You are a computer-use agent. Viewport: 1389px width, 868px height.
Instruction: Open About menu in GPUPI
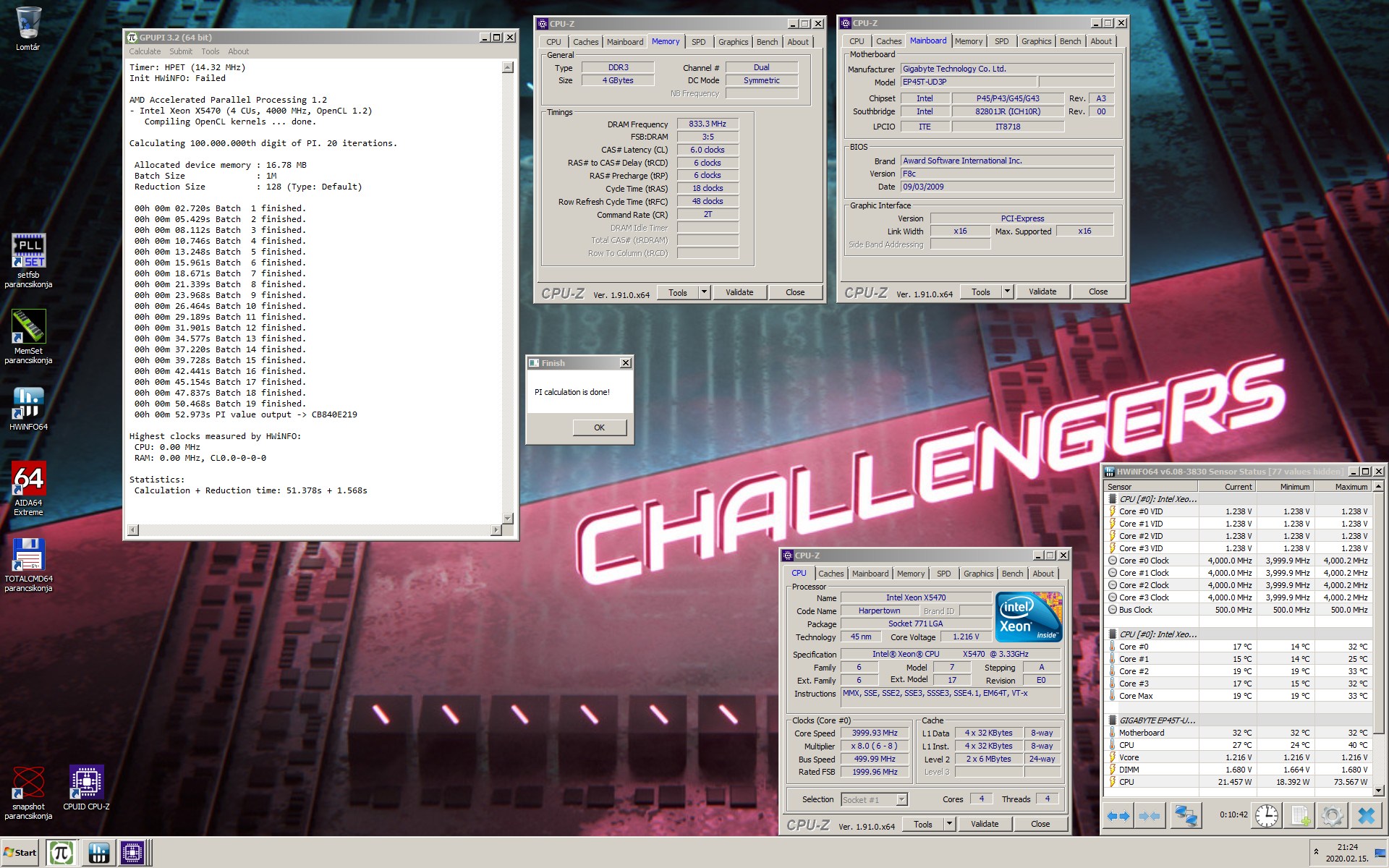238,51
